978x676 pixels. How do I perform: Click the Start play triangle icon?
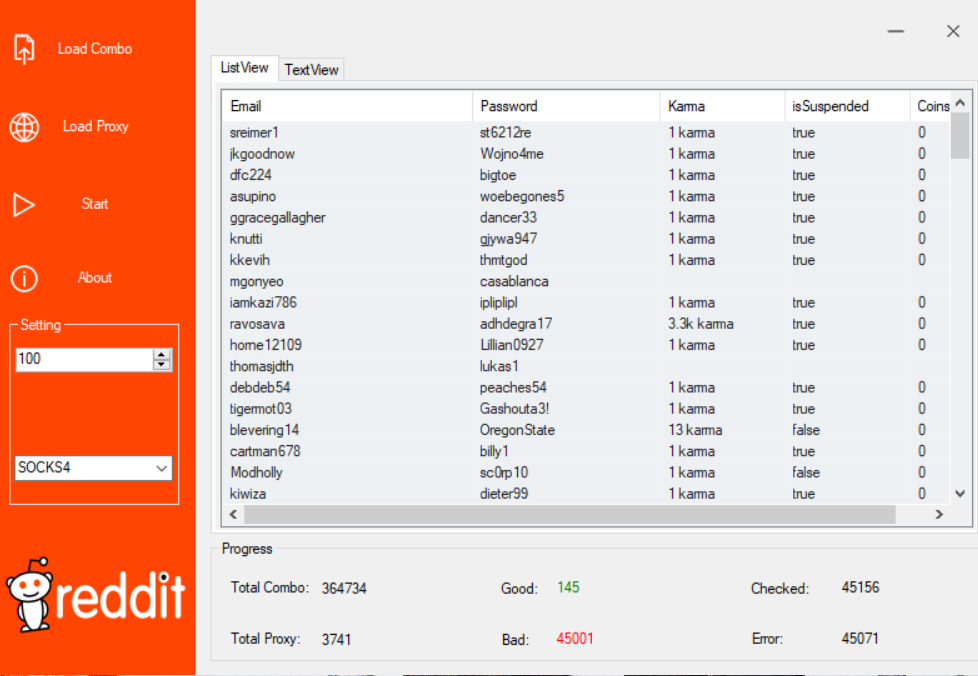[x=24, y=205]
